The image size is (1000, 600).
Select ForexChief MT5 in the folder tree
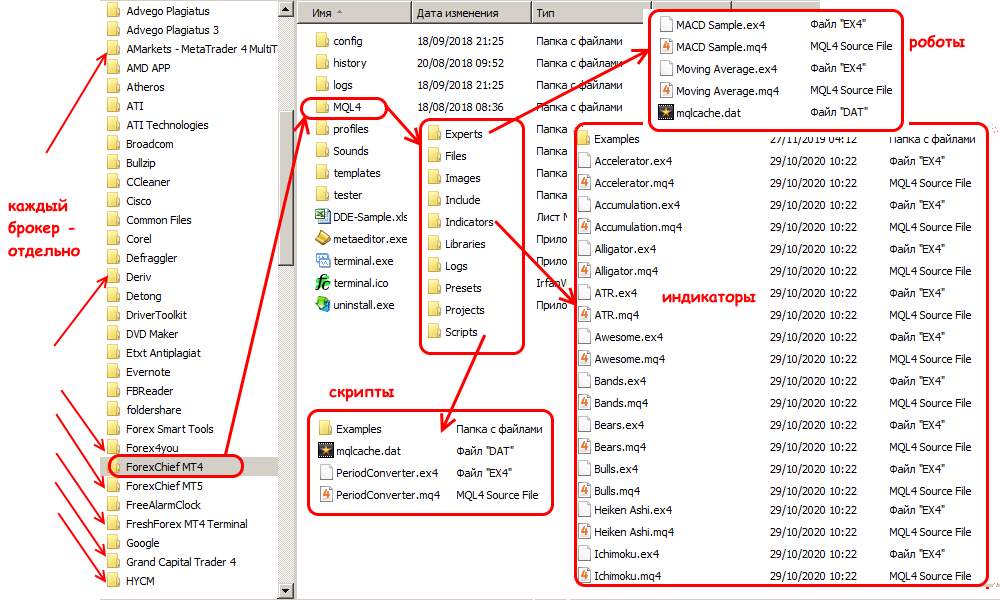point(164,486)
